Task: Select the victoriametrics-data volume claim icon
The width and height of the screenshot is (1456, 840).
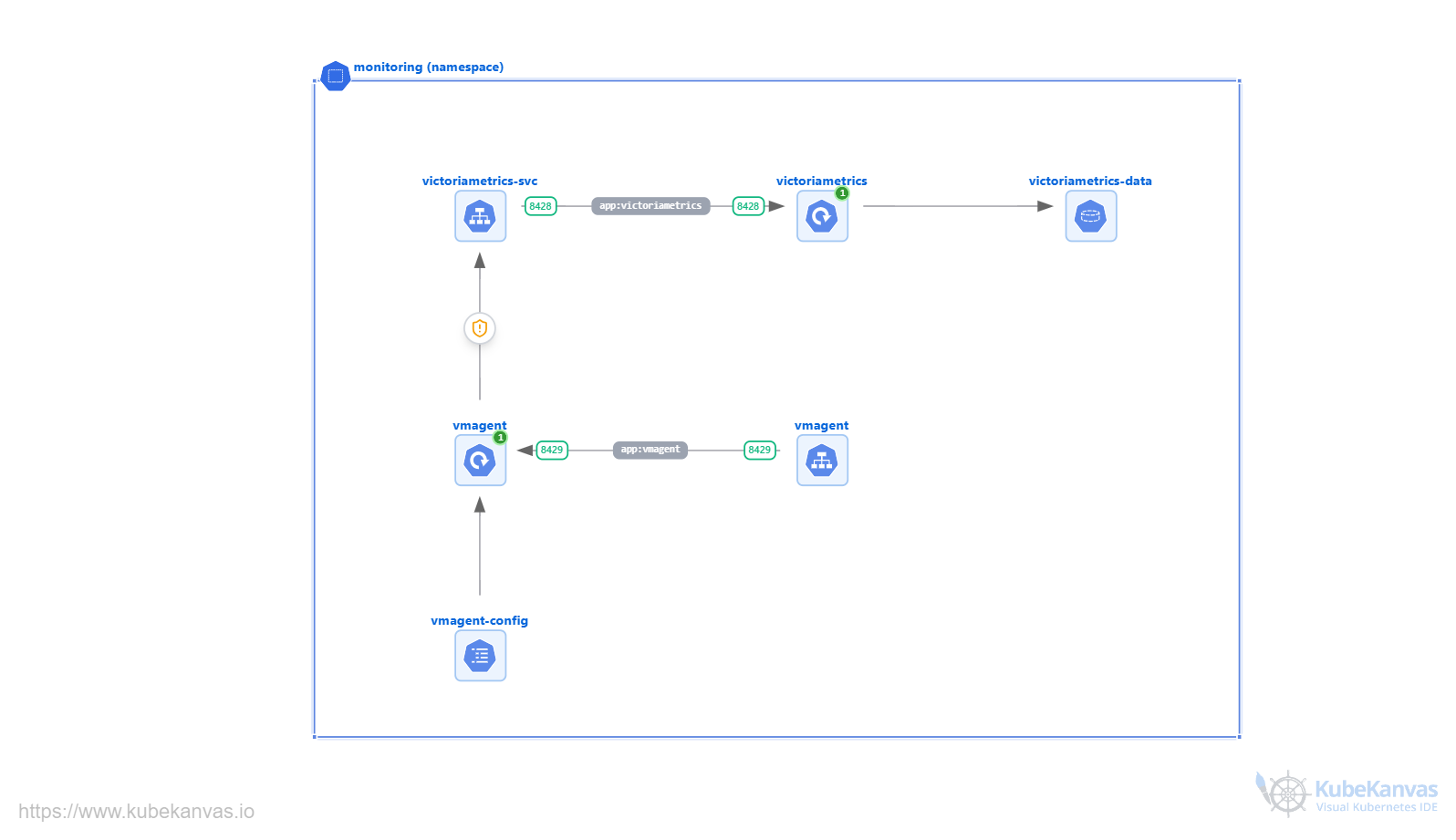Action: (x=1091, y=216)
